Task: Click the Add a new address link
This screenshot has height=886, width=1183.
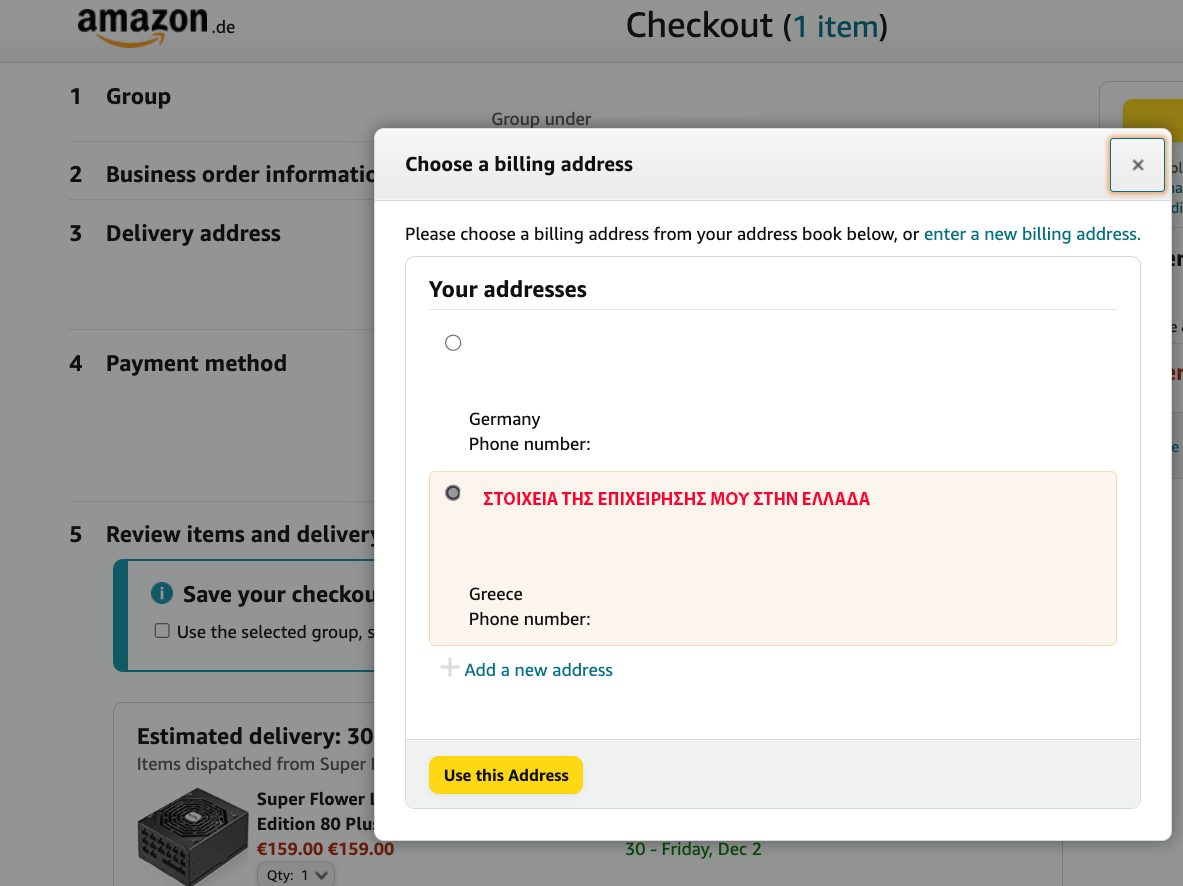Action: point(538,670)
